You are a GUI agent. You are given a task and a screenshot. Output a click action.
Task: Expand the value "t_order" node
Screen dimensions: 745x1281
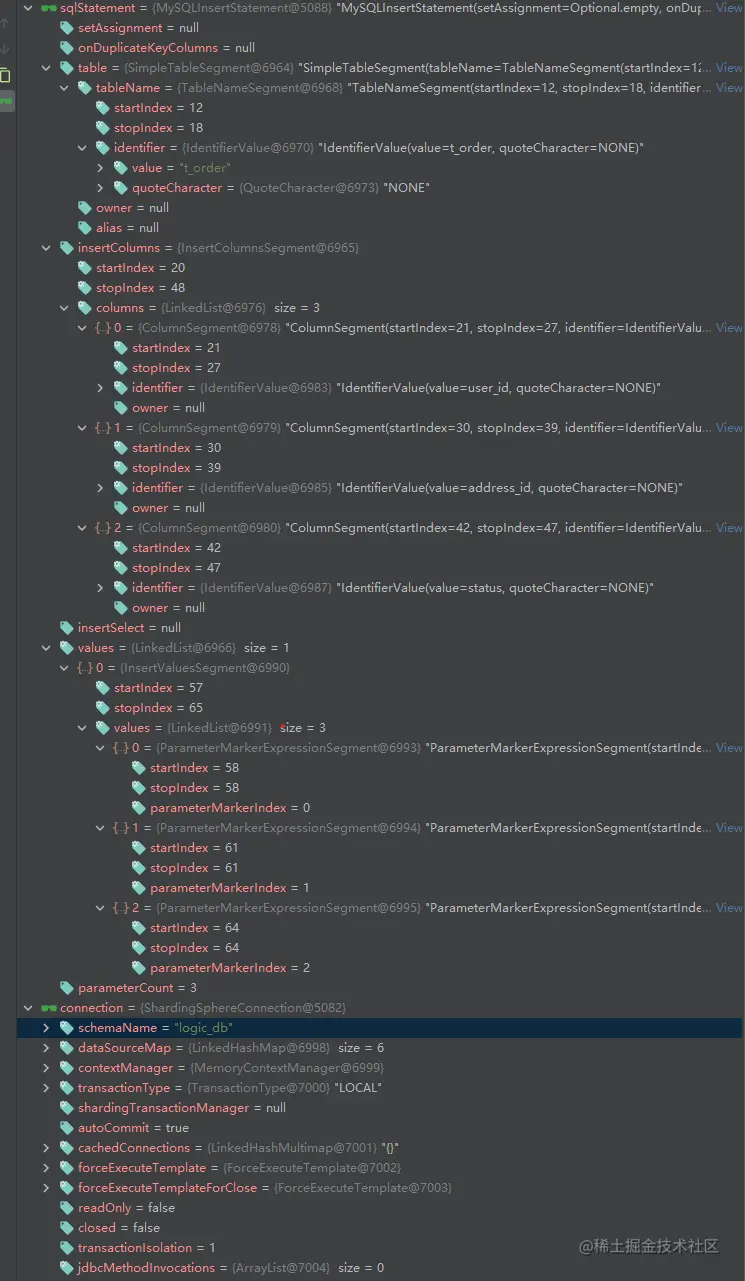pos(100,168)
